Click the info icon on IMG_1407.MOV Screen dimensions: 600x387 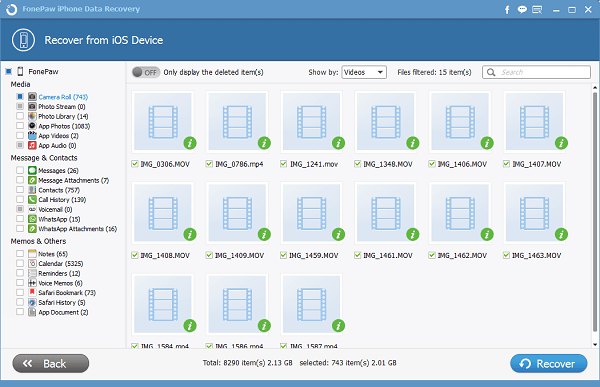tap(561, 143)
